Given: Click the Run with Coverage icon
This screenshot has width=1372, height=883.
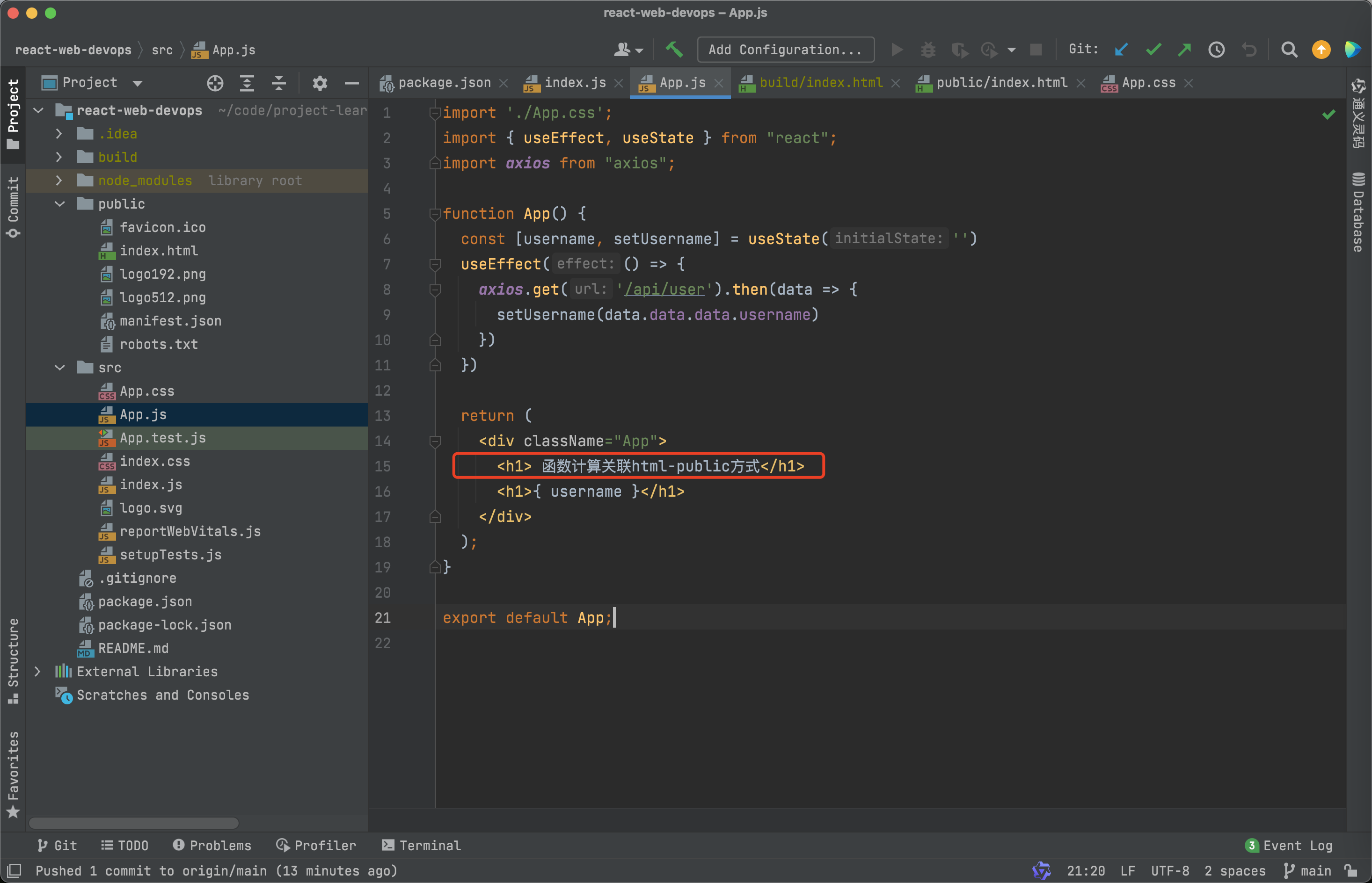Looking at the screenshot, I should click(960, 50).
